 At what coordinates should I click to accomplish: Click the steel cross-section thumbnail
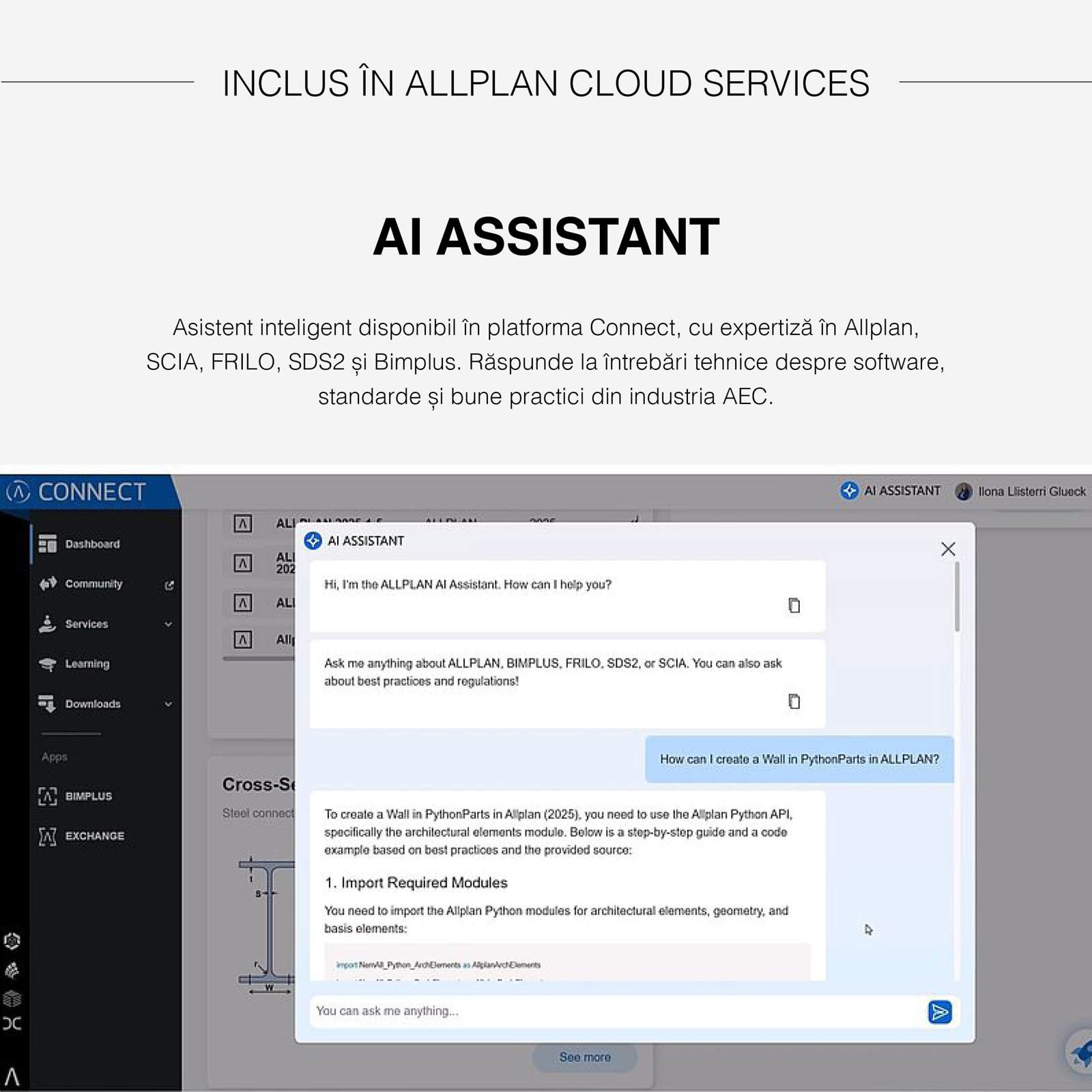(266, 925)
